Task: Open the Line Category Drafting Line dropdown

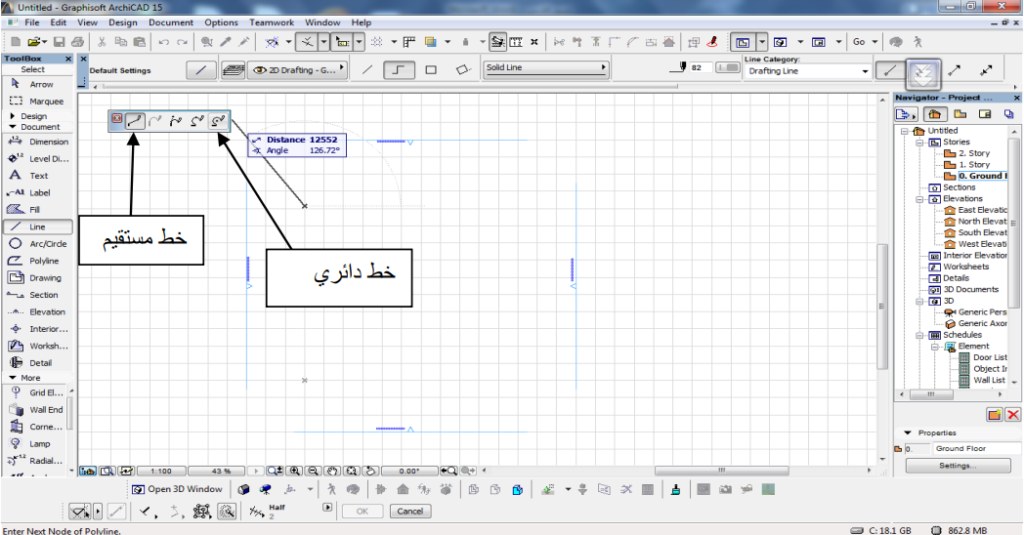Action: click(808, 71)
